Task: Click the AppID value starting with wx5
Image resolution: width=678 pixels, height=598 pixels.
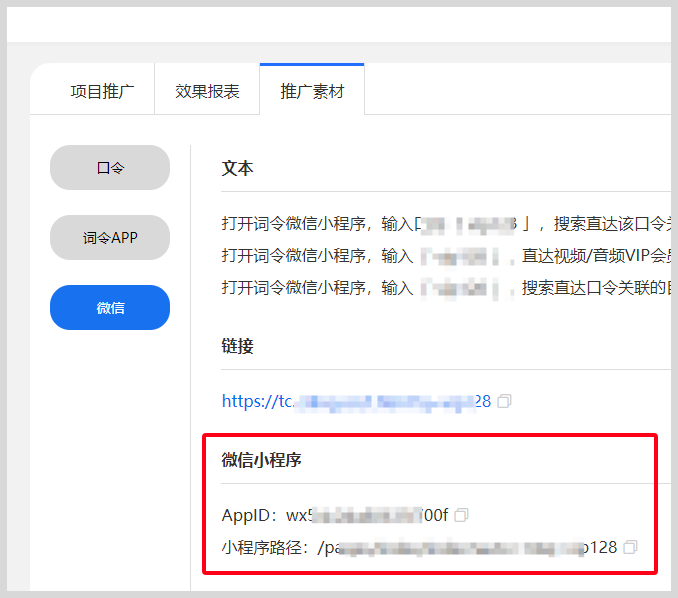Action: click(x=367, y=515)
